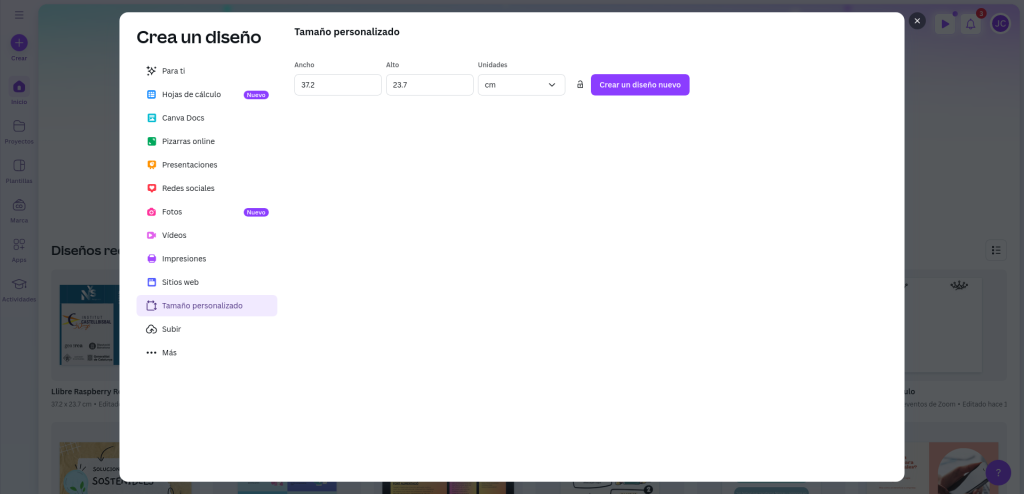1024x494 pixels.
Task: Select Subir option
Action: [x=206, y=329]
